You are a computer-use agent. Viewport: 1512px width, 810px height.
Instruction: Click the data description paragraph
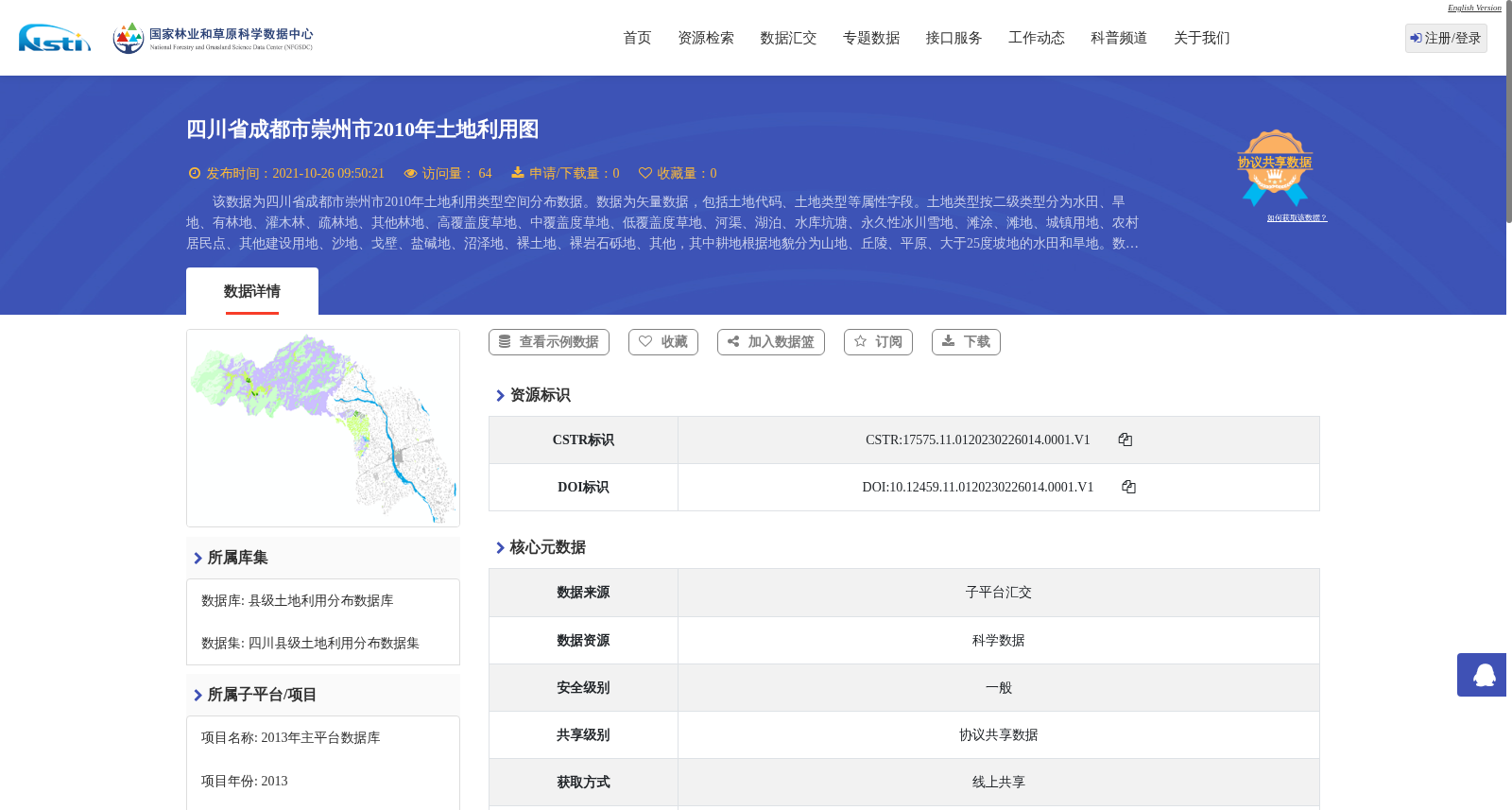point(662,223)
